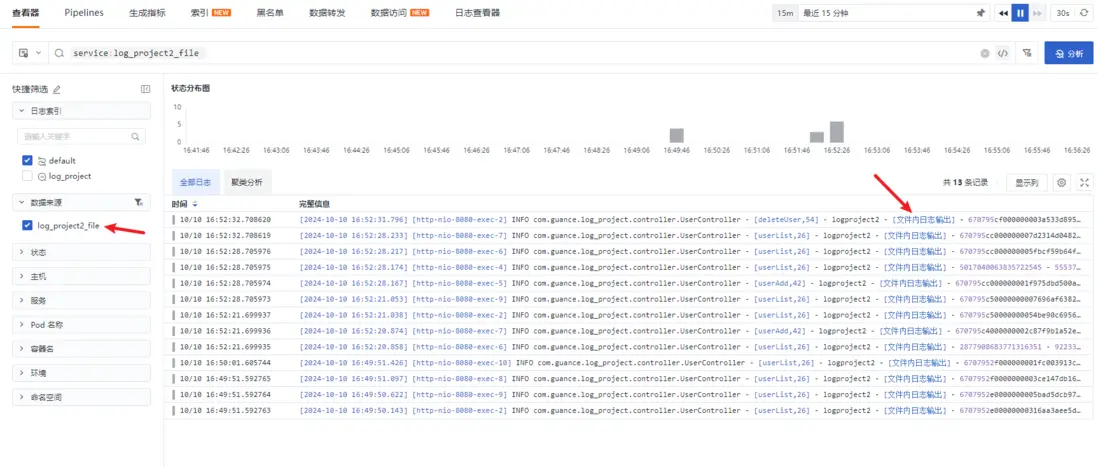The height and width of the screenshot is (467, 1098).
Task: Click the magnifier icon in main search bar
Action: click(61, 53)
